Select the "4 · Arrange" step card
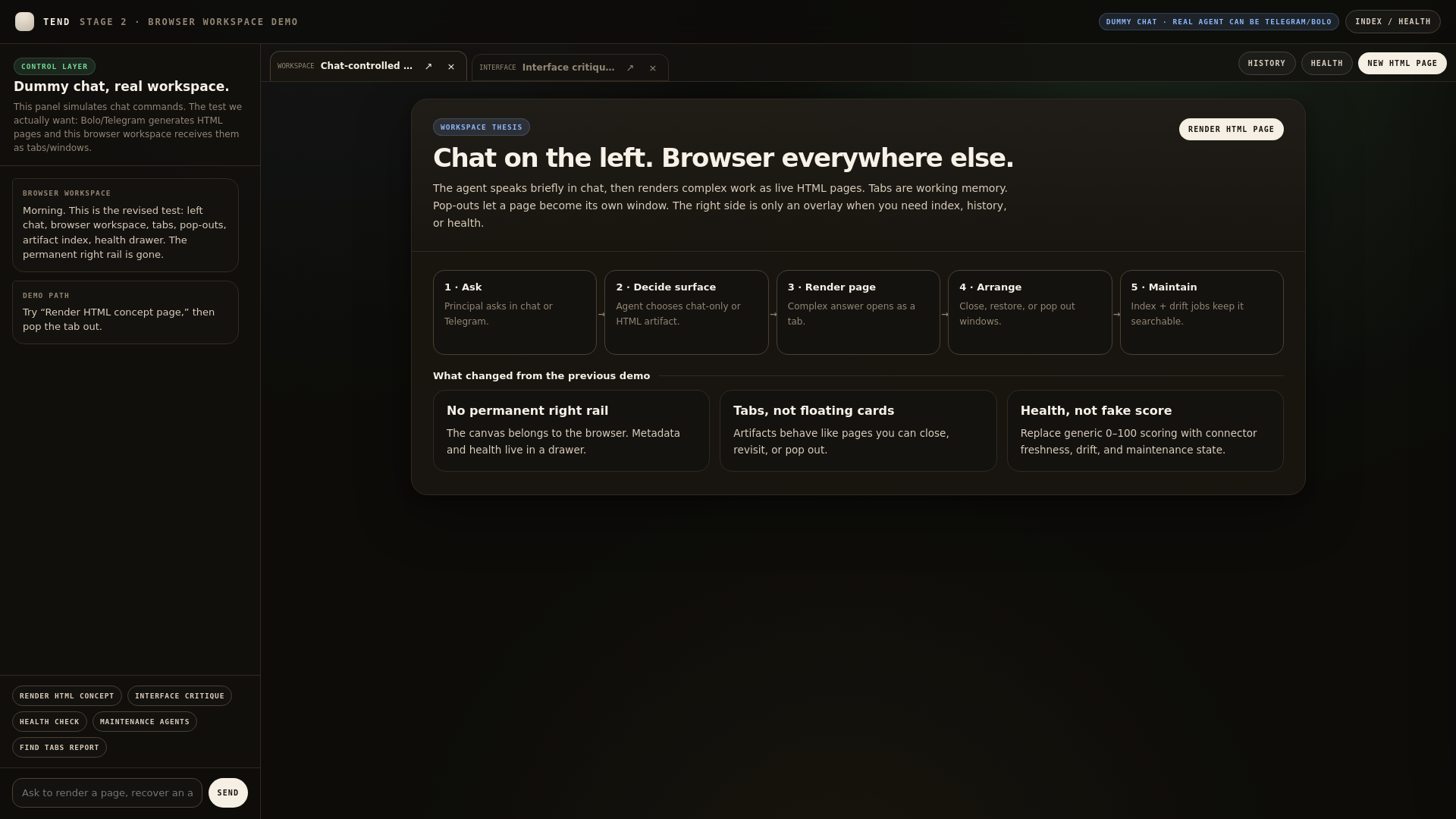 tap(1030, 312)
